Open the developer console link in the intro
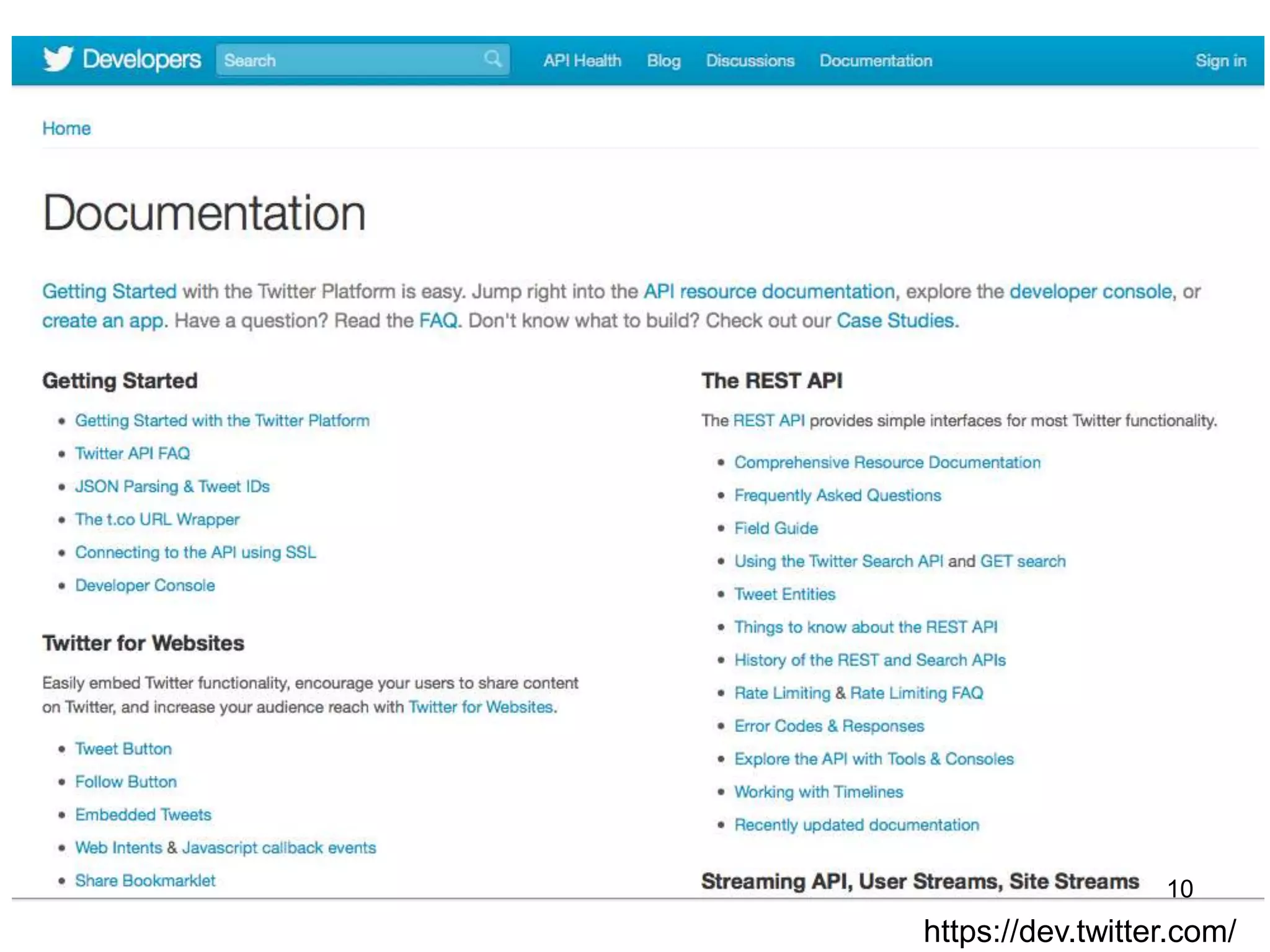This screenshot has height=952, width=1270. pyautogui.click(x=1090, y=291)
